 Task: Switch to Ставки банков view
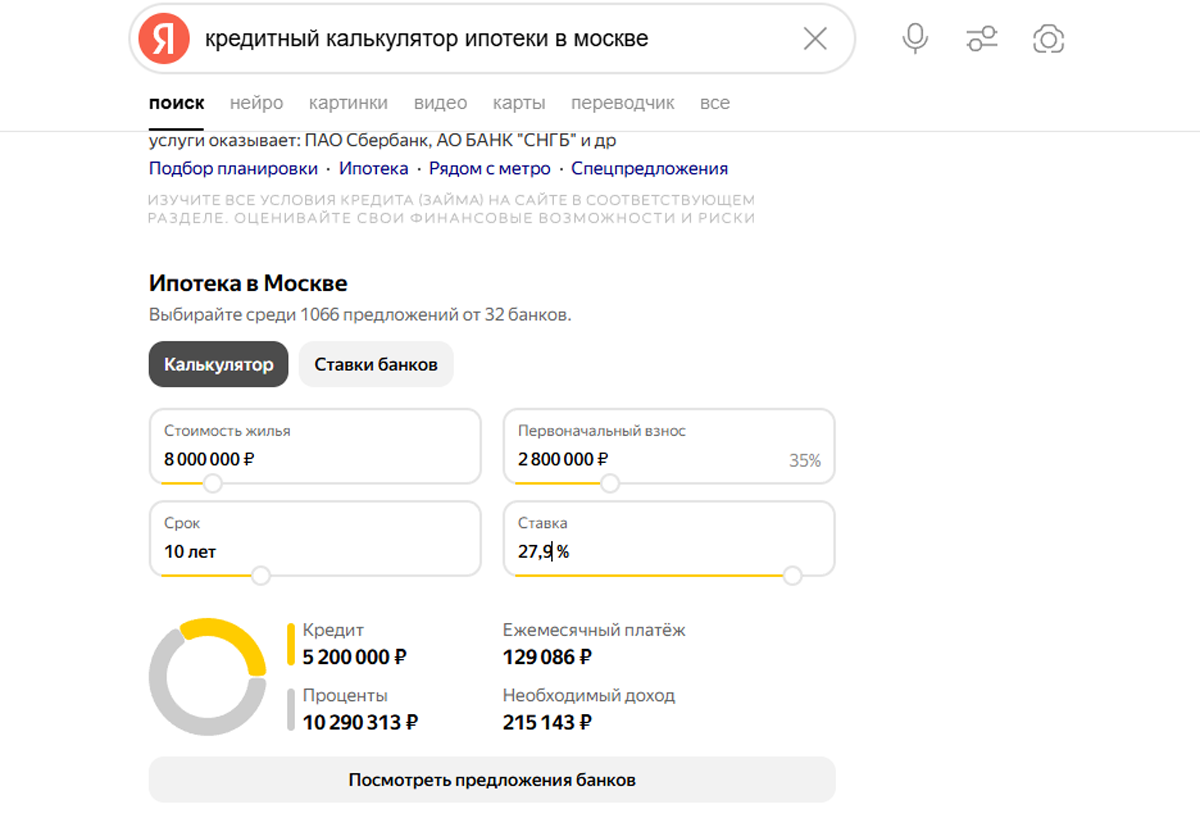376,364
